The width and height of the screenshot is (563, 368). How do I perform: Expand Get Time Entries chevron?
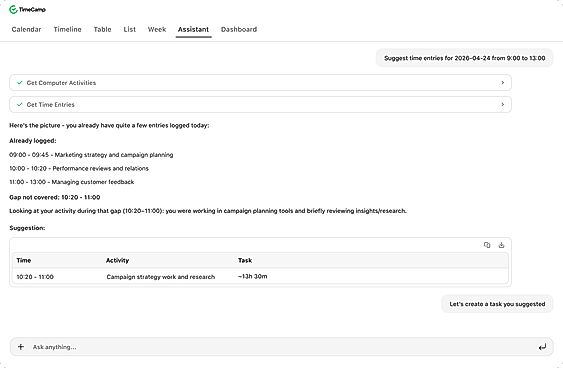pyautogui.click(x=503, y=104)
